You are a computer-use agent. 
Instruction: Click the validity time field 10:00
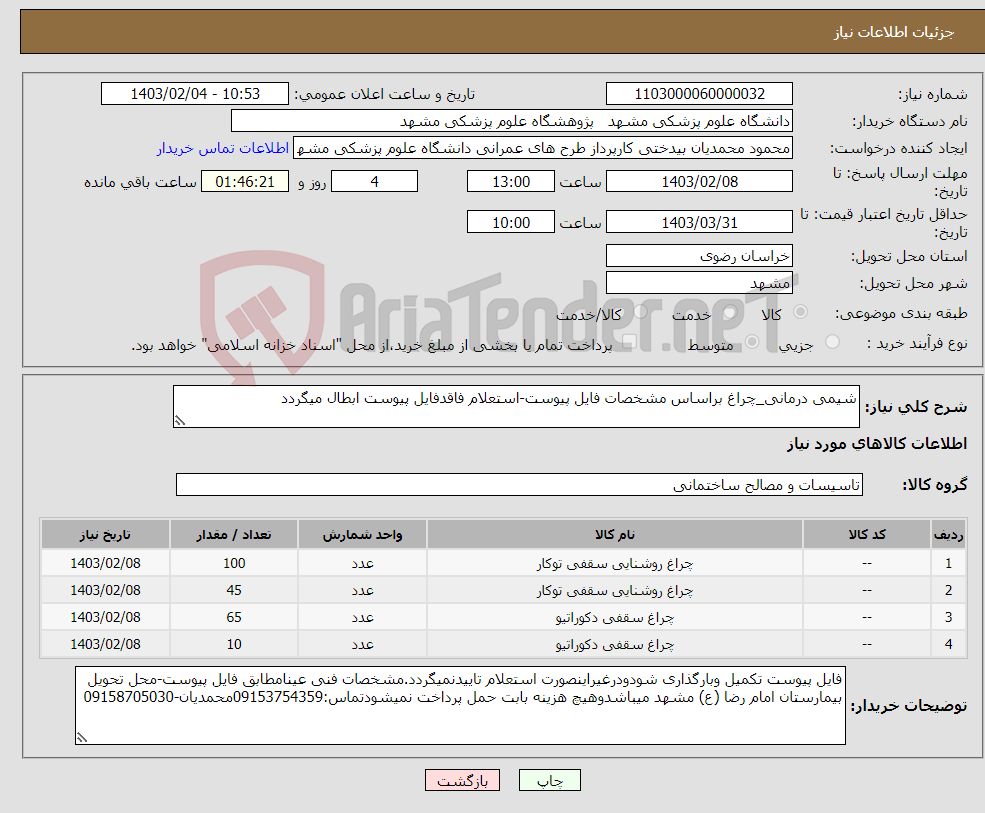point(511,222)
